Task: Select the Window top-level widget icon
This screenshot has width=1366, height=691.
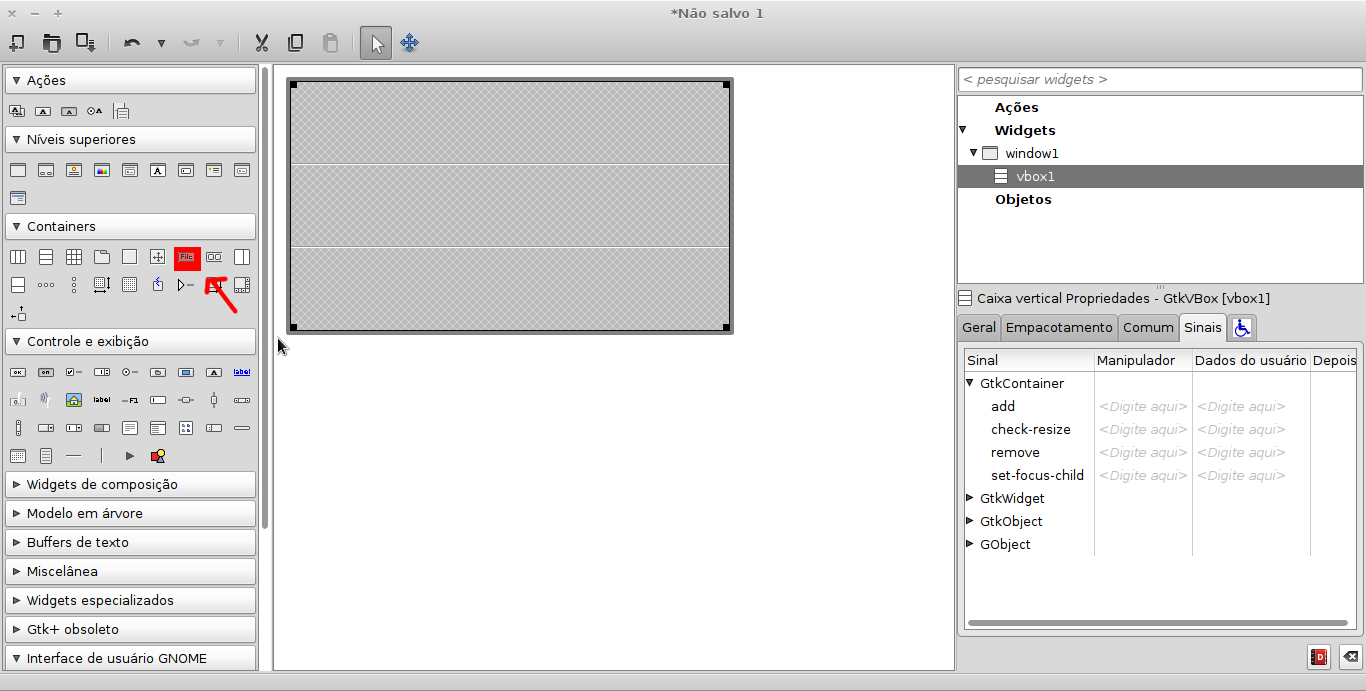Action: click(18, 170)
